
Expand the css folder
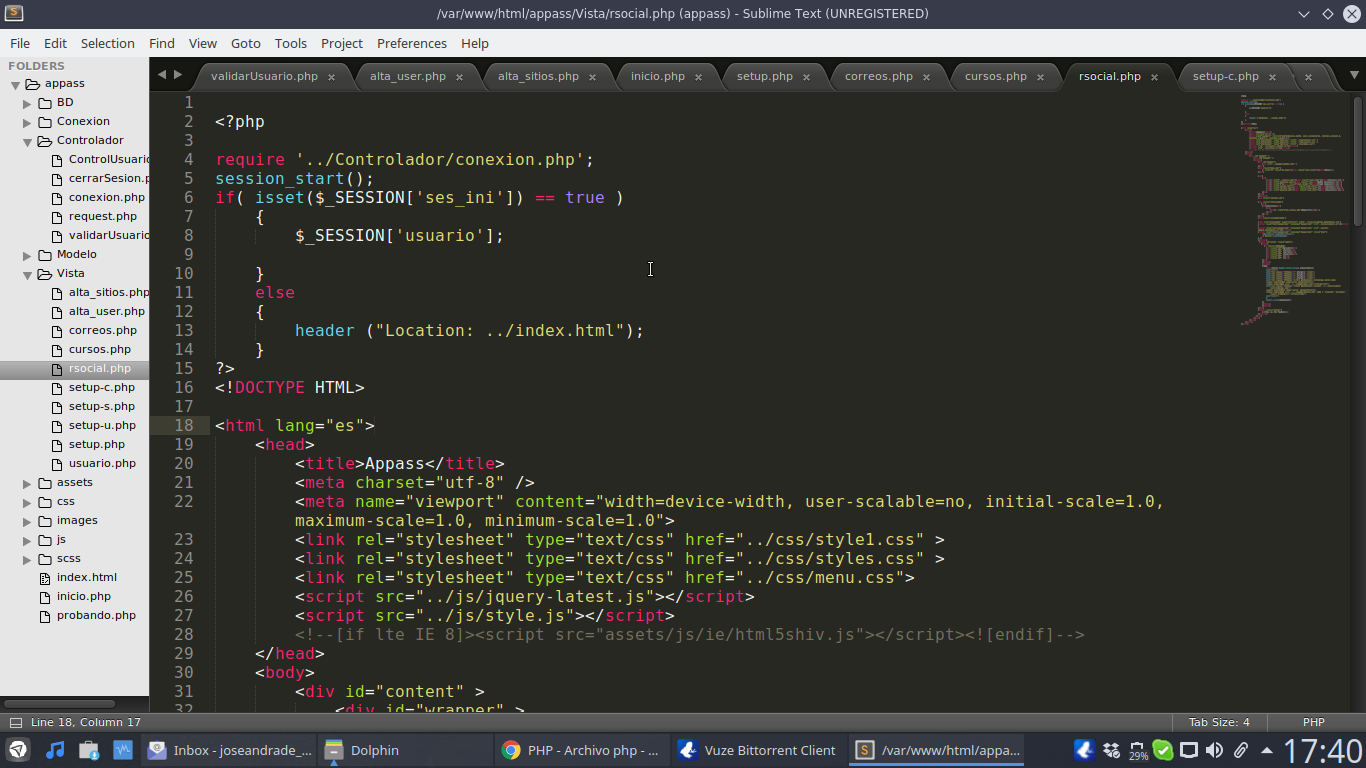tap(28, 502)
